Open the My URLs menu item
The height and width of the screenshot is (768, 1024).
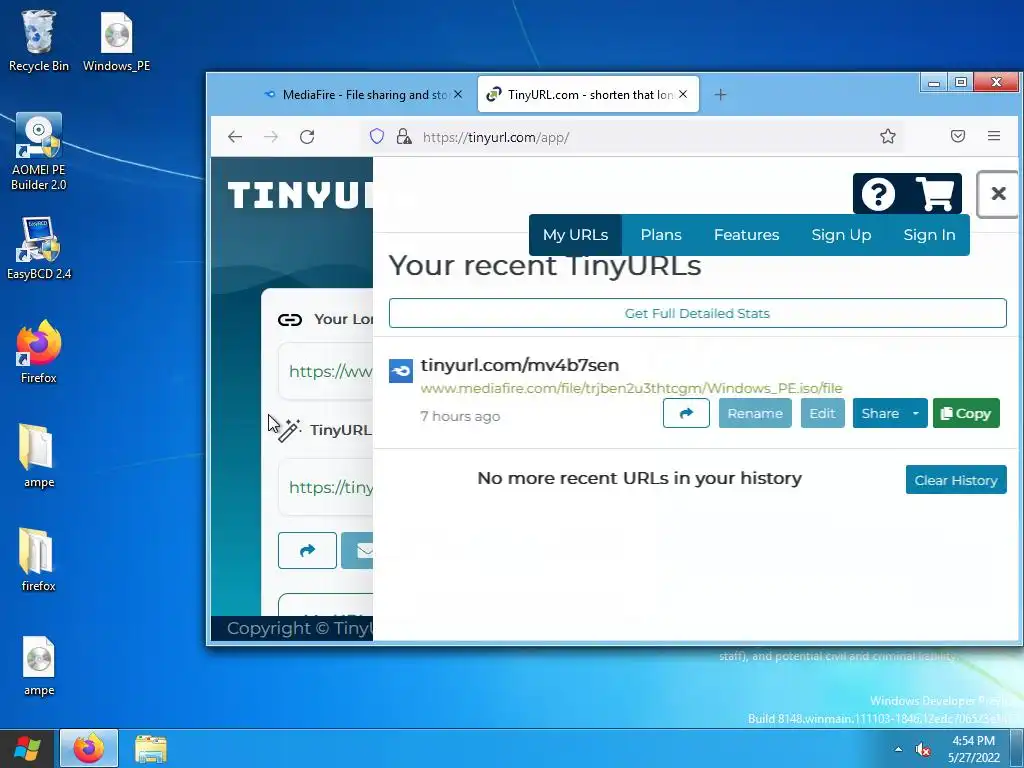575,234
